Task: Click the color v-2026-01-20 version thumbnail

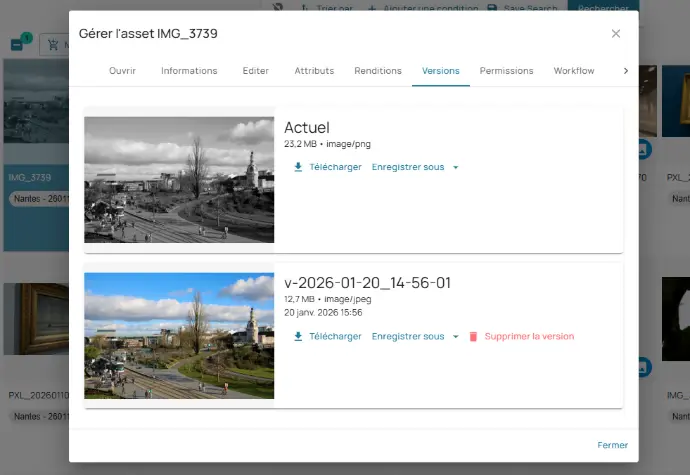Action: (179, 336)
